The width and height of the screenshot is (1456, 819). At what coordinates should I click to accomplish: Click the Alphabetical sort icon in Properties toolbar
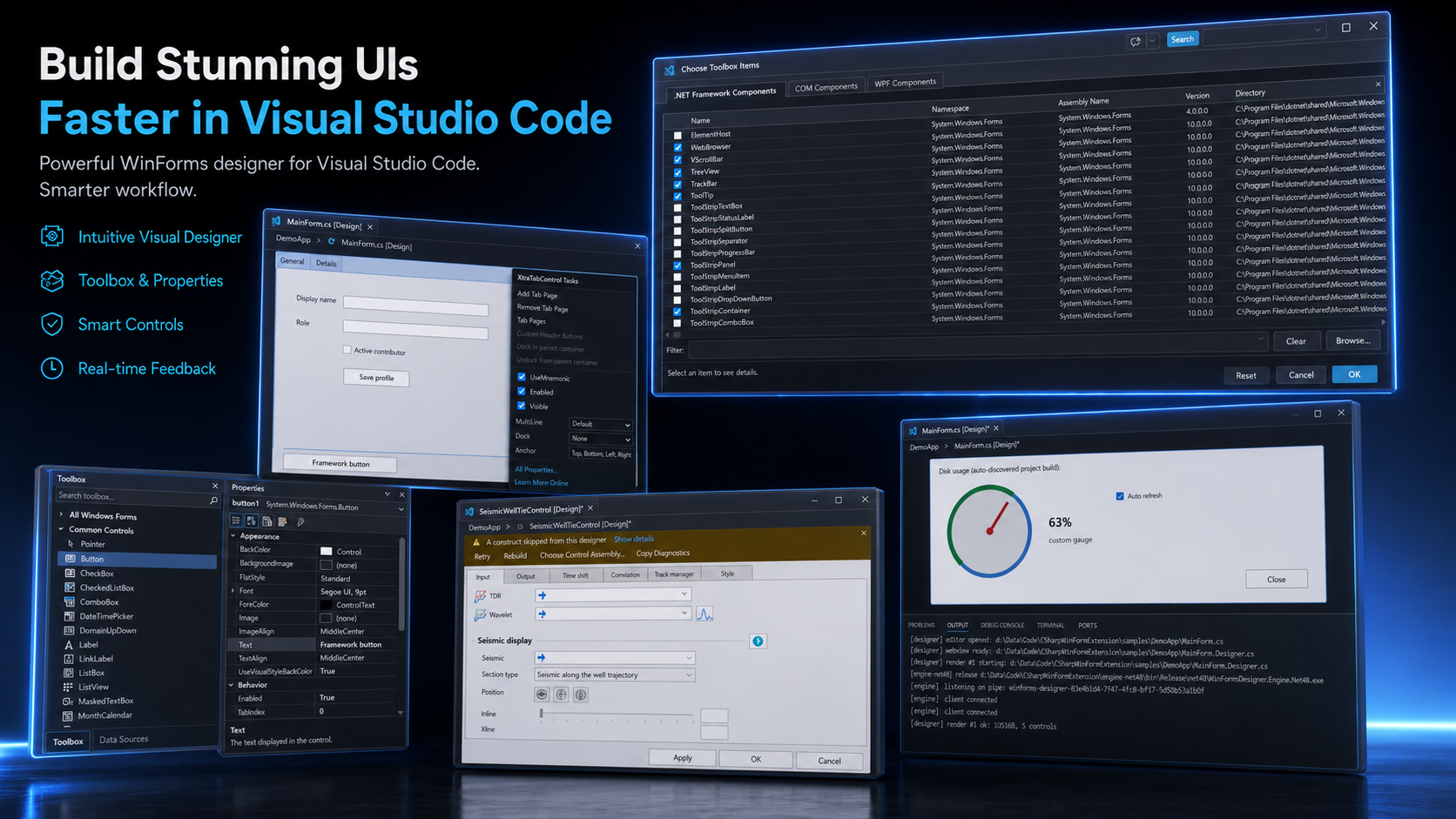(252, 521)
